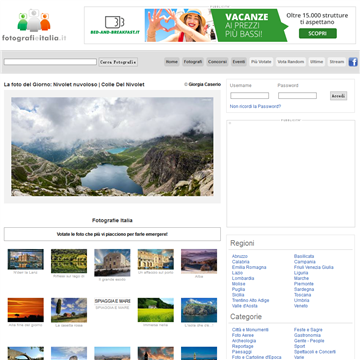Open the Foto Aeree category
Image resolution: width=360 pixels, height=360 pixels.
click(x=243, y=335)
